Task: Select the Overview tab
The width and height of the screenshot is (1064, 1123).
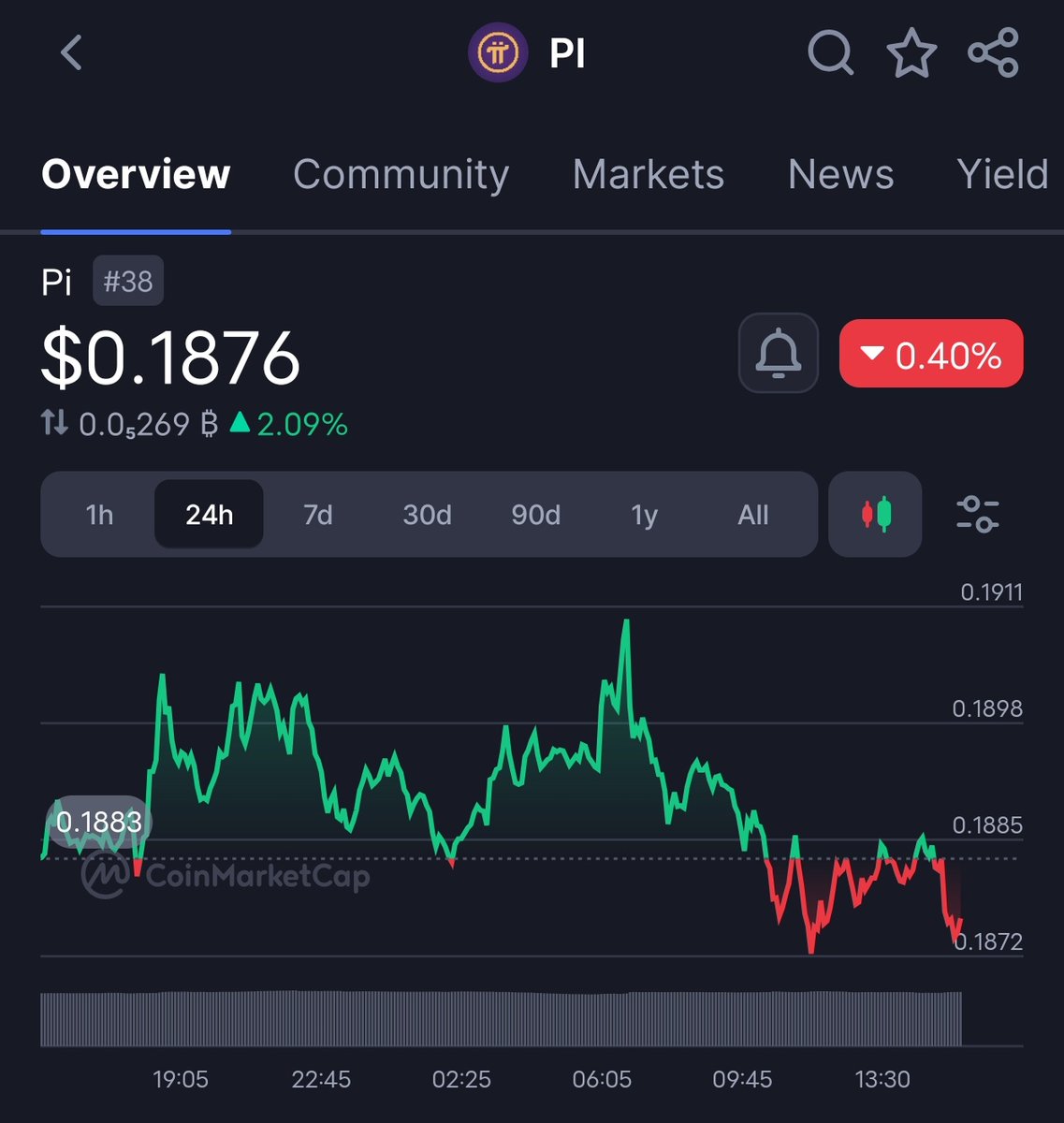Action: coord(136,174)
